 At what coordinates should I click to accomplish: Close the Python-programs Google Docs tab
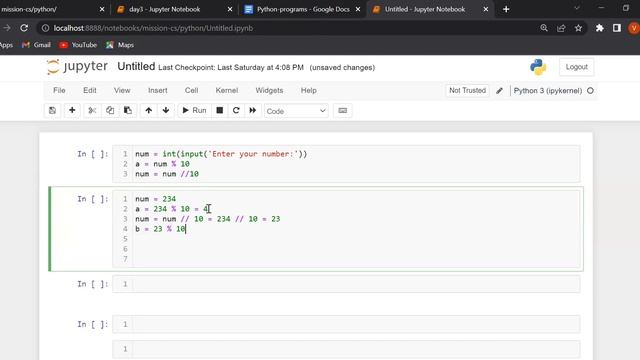tap(358, 9)
